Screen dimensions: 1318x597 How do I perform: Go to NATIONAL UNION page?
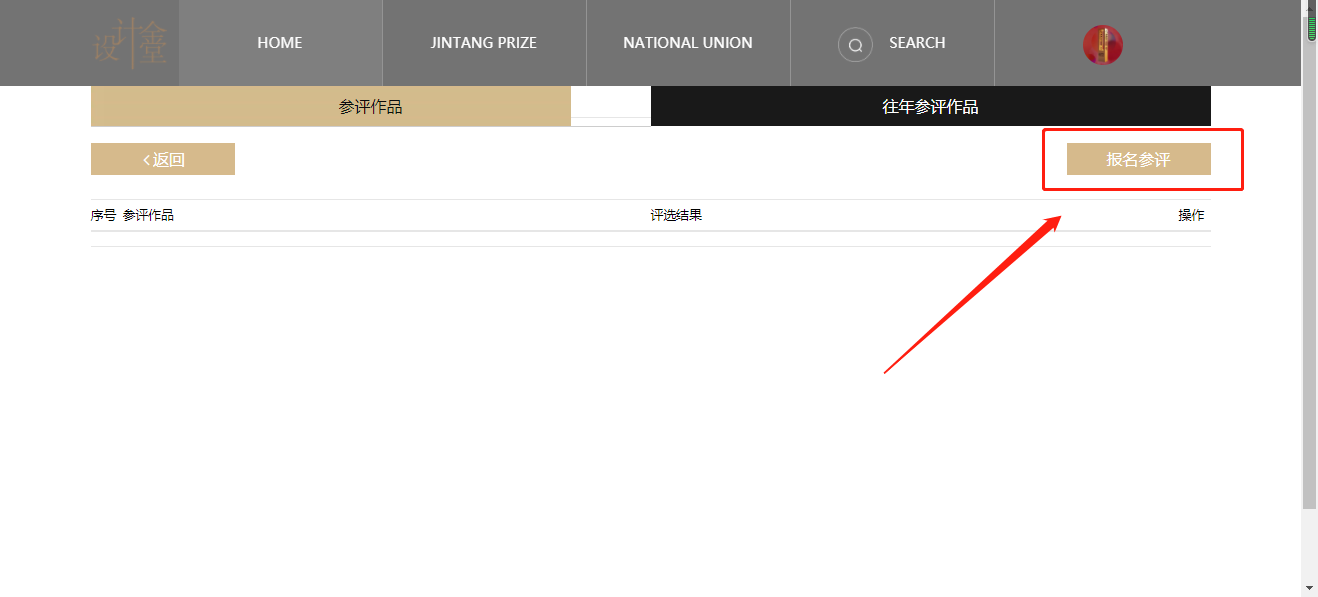tap(688, 43)
